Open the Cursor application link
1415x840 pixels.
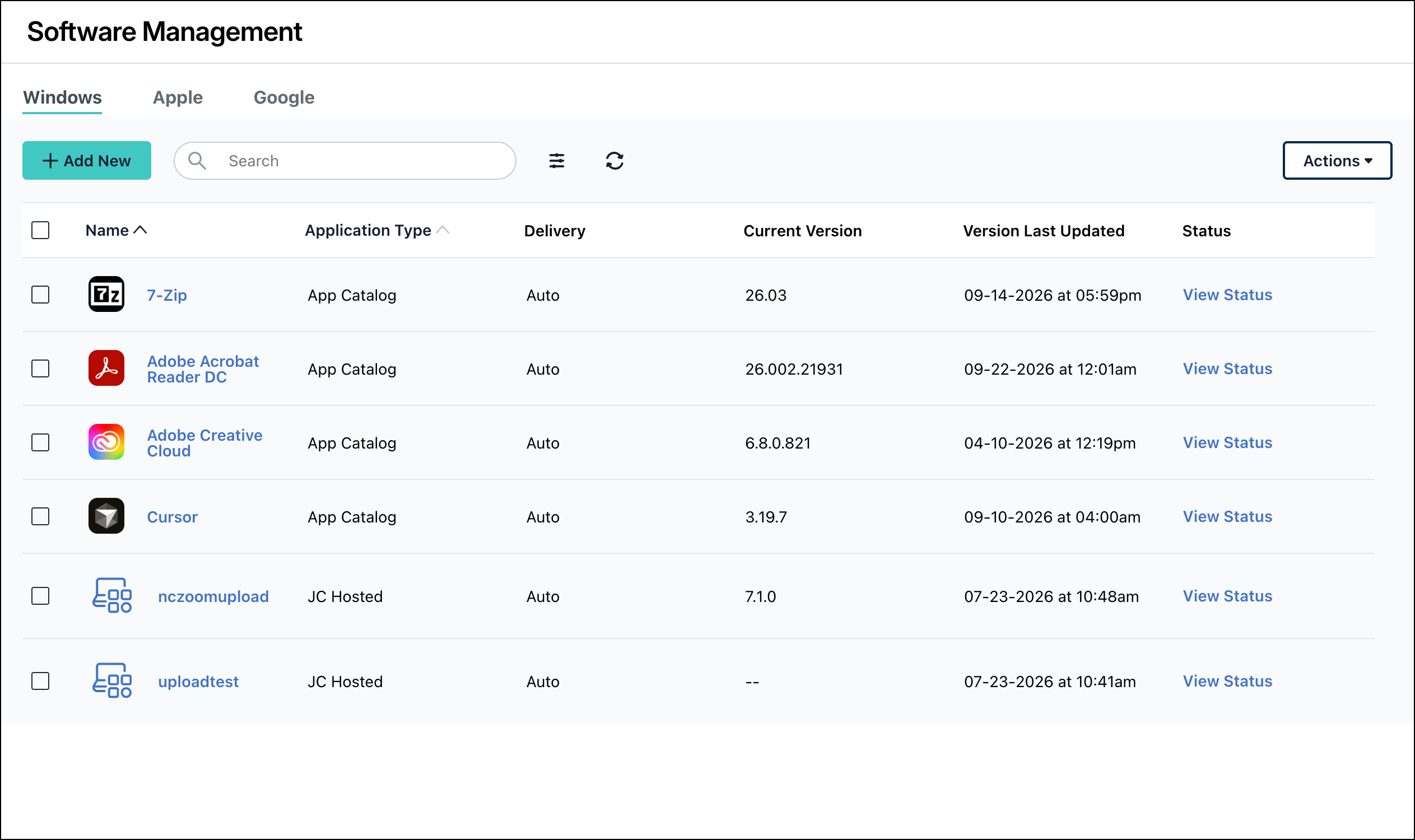tap(172, 517)
